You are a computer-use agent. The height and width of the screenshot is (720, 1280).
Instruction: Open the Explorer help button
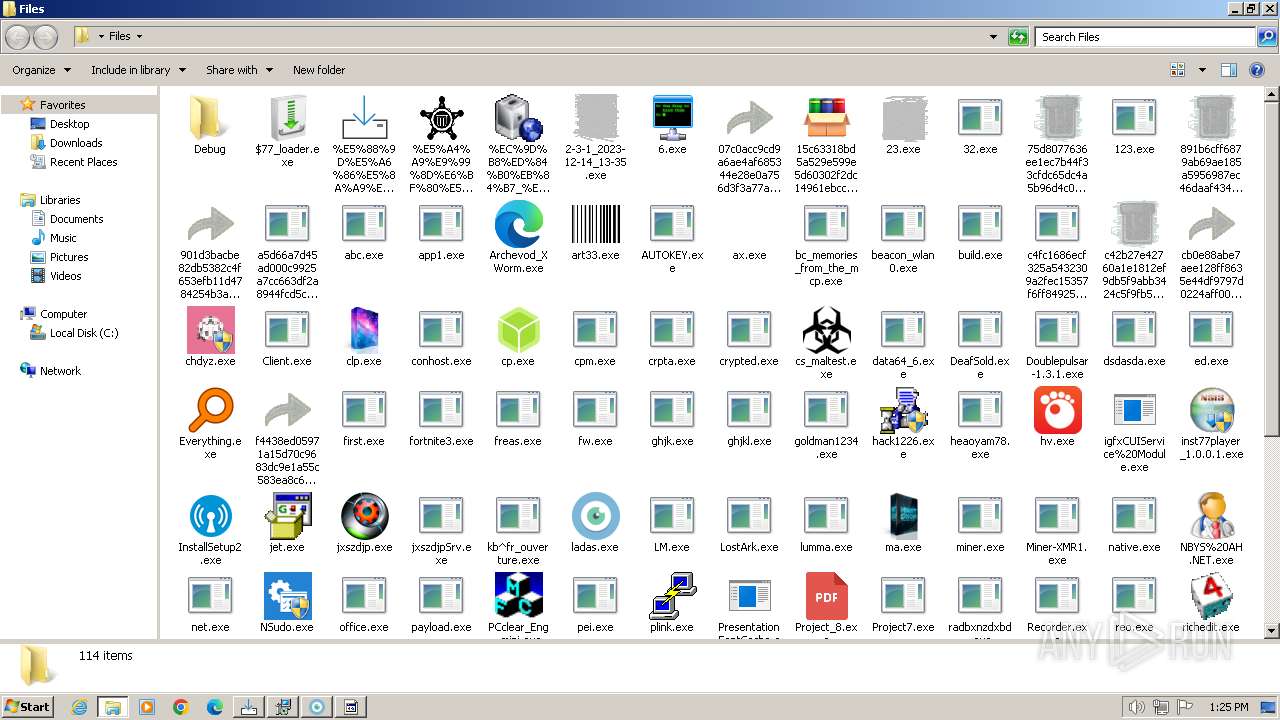click(1258, 70)
